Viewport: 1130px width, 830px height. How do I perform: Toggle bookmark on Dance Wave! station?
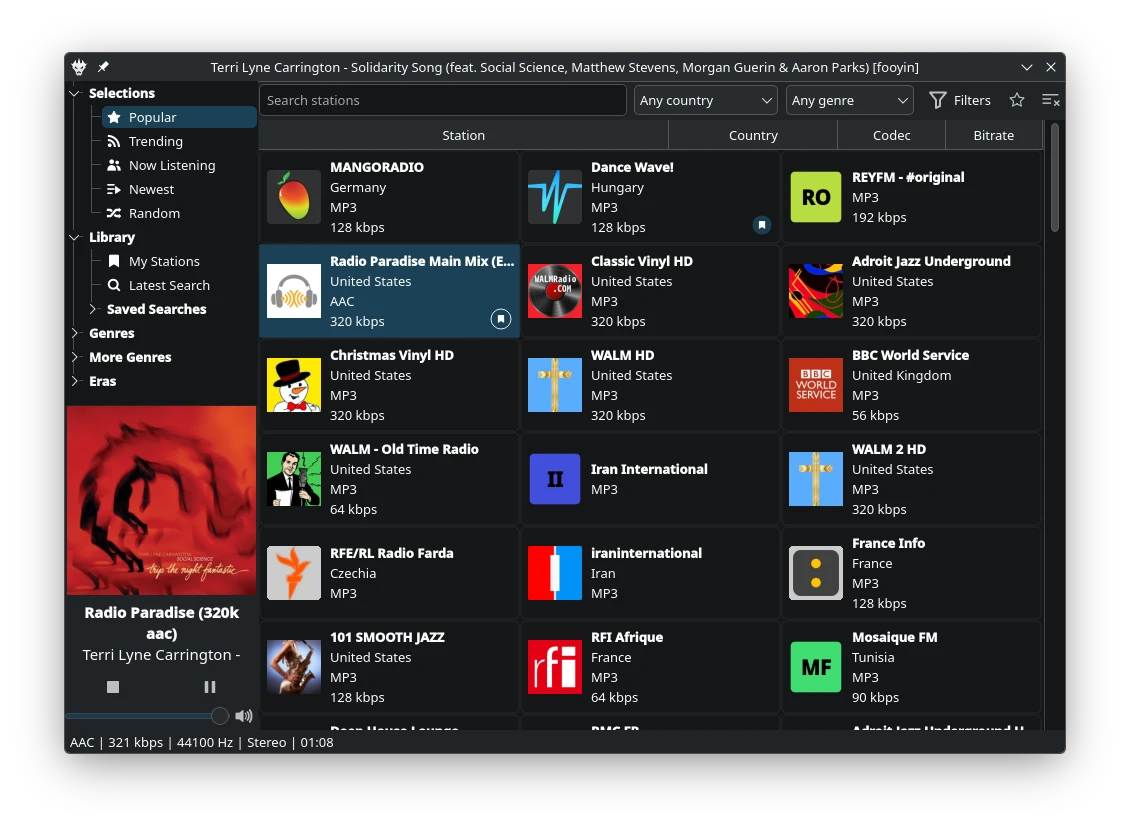(762, 225)
